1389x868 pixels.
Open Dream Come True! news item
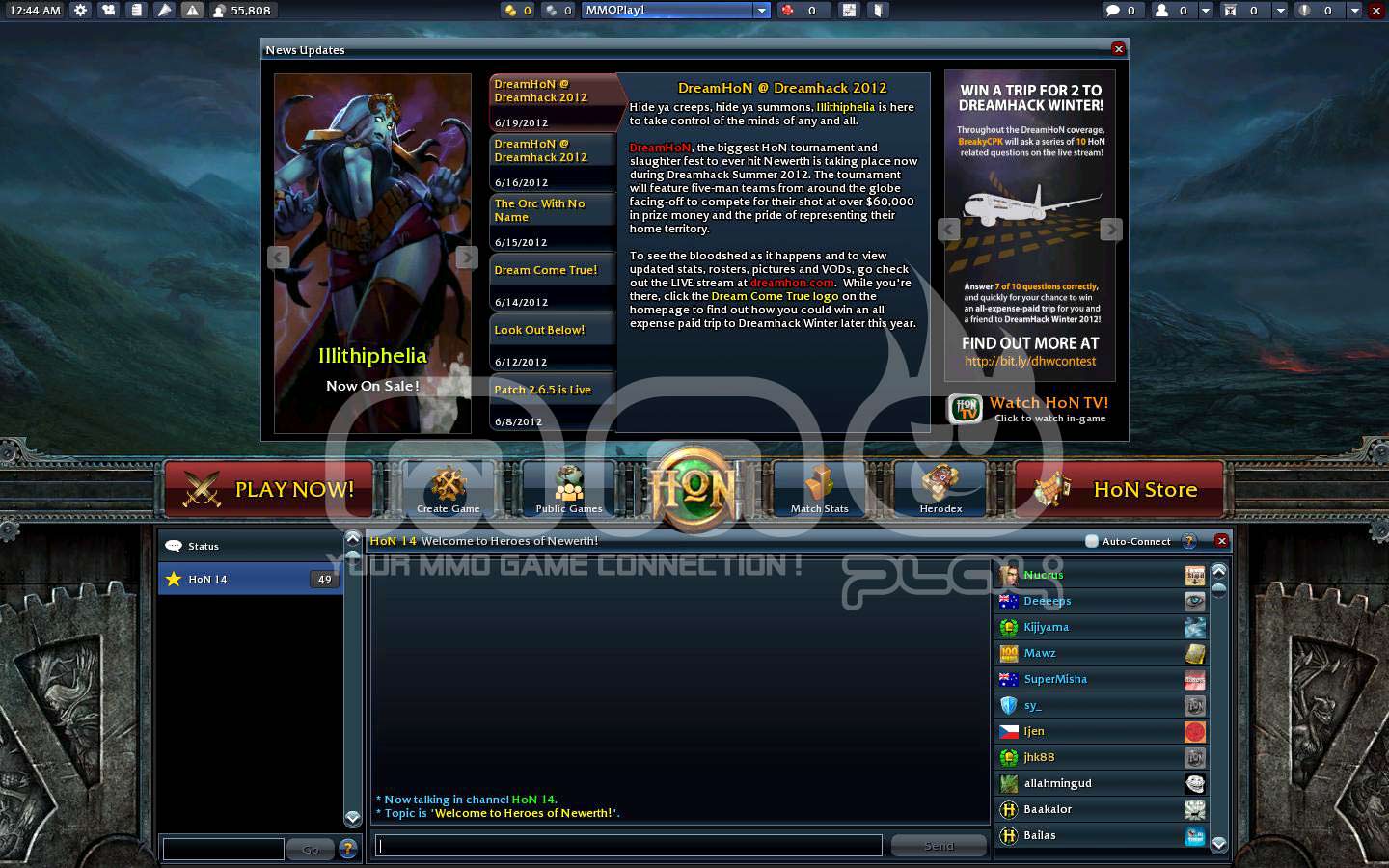553,282
